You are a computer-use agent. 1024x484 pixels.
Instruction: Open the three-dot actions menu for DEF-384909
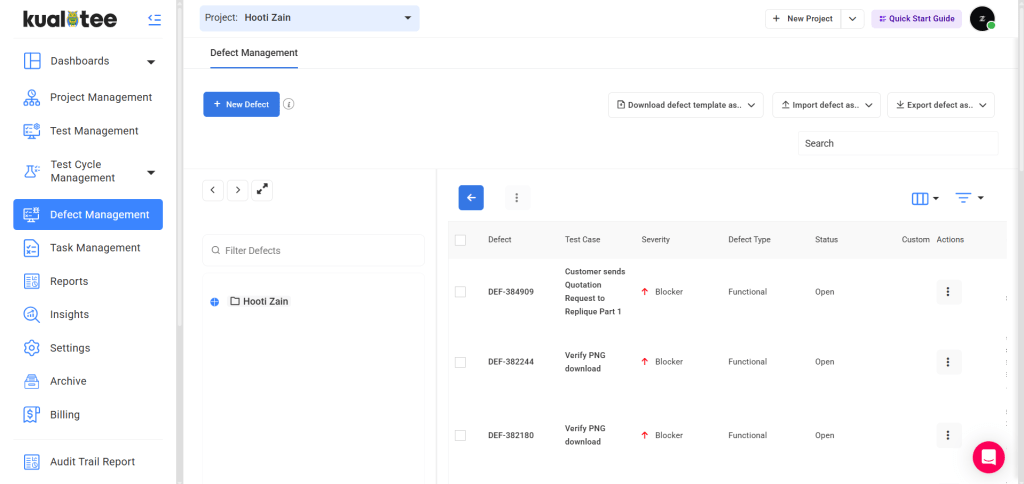(948, 292)
